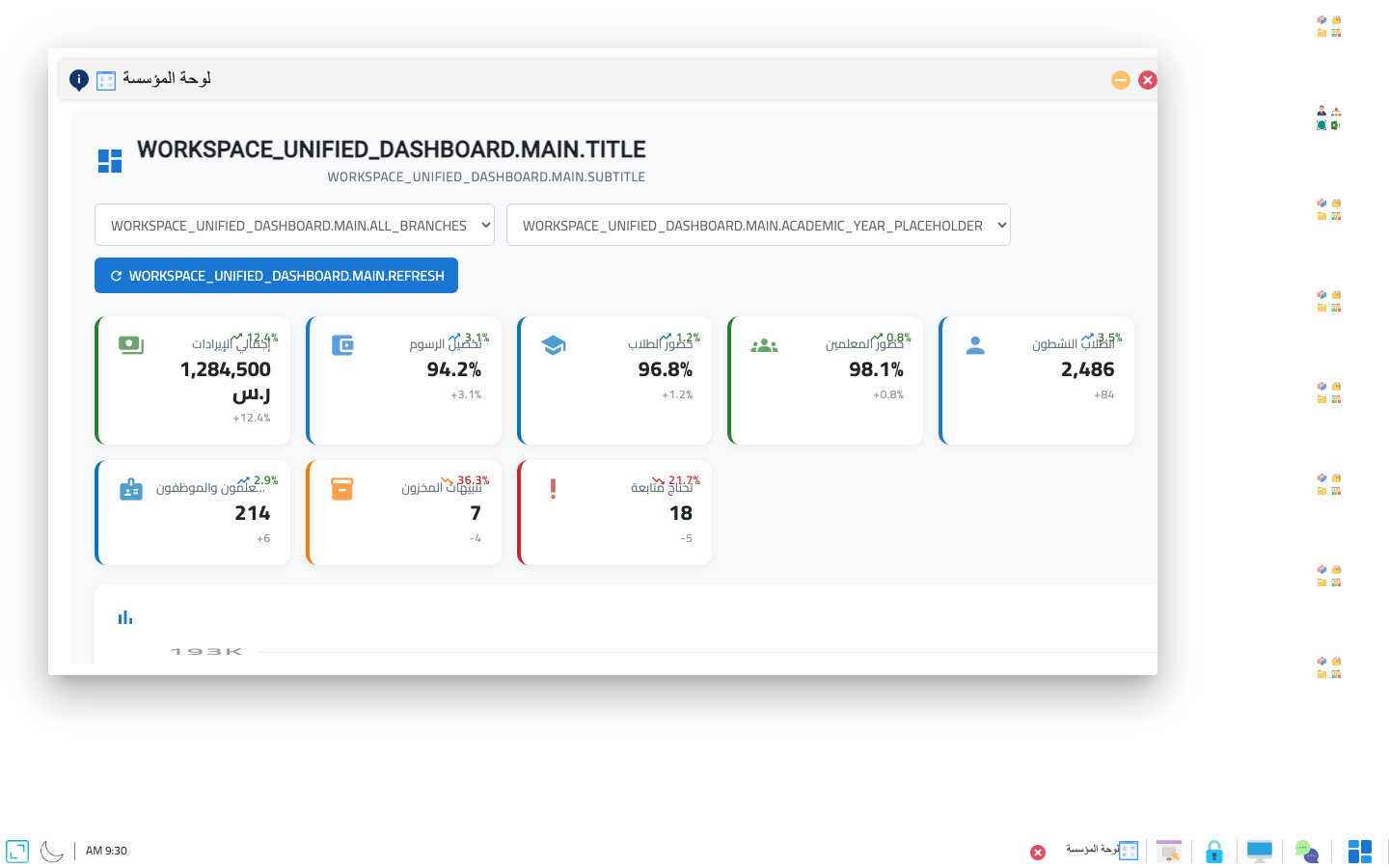The height and width of the screenshot is (868, 1389).
Task: Click the +84 change under active students
Action: pos(1104,394)
